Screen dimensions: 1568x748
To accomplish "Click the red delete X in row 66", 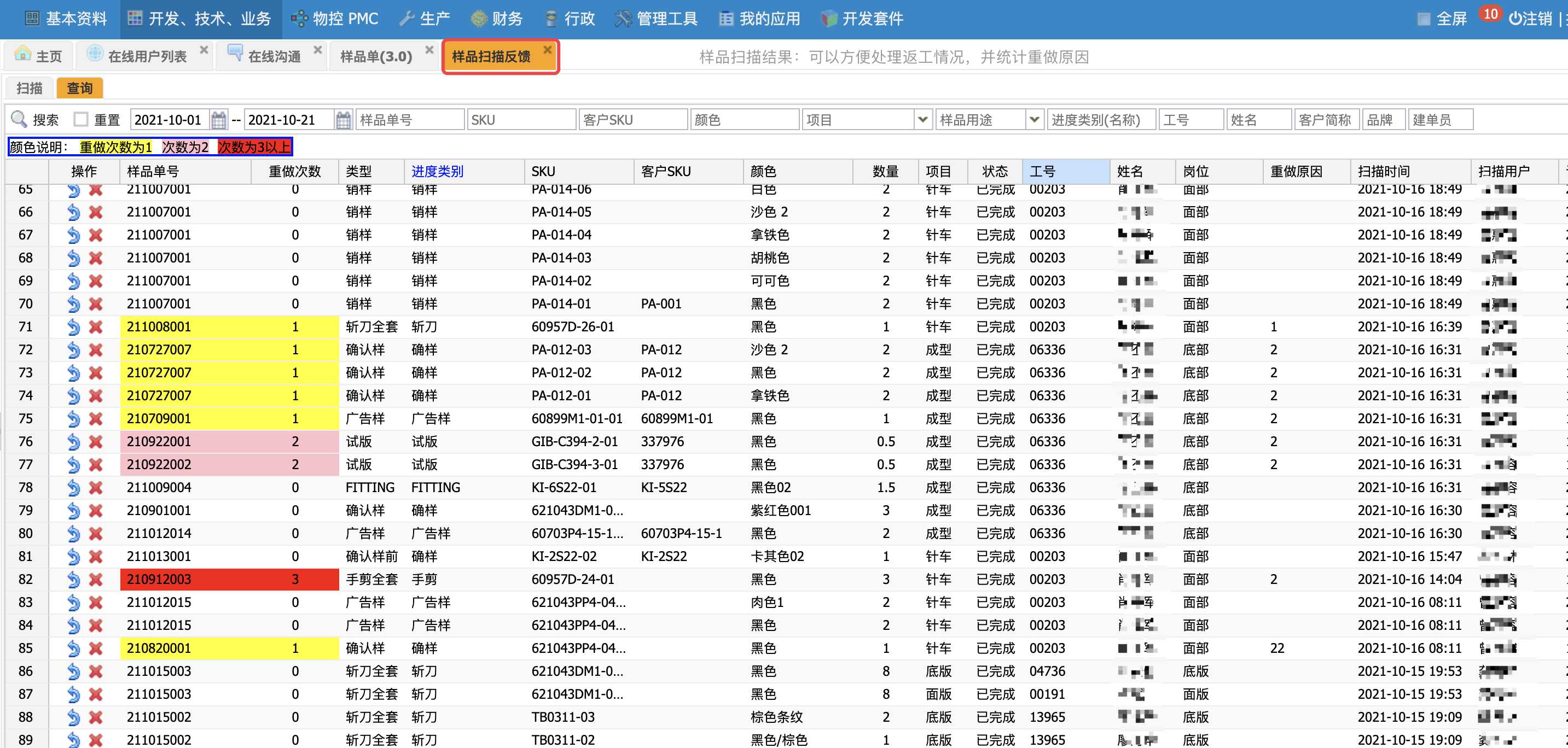I will (x=96, y=212).
